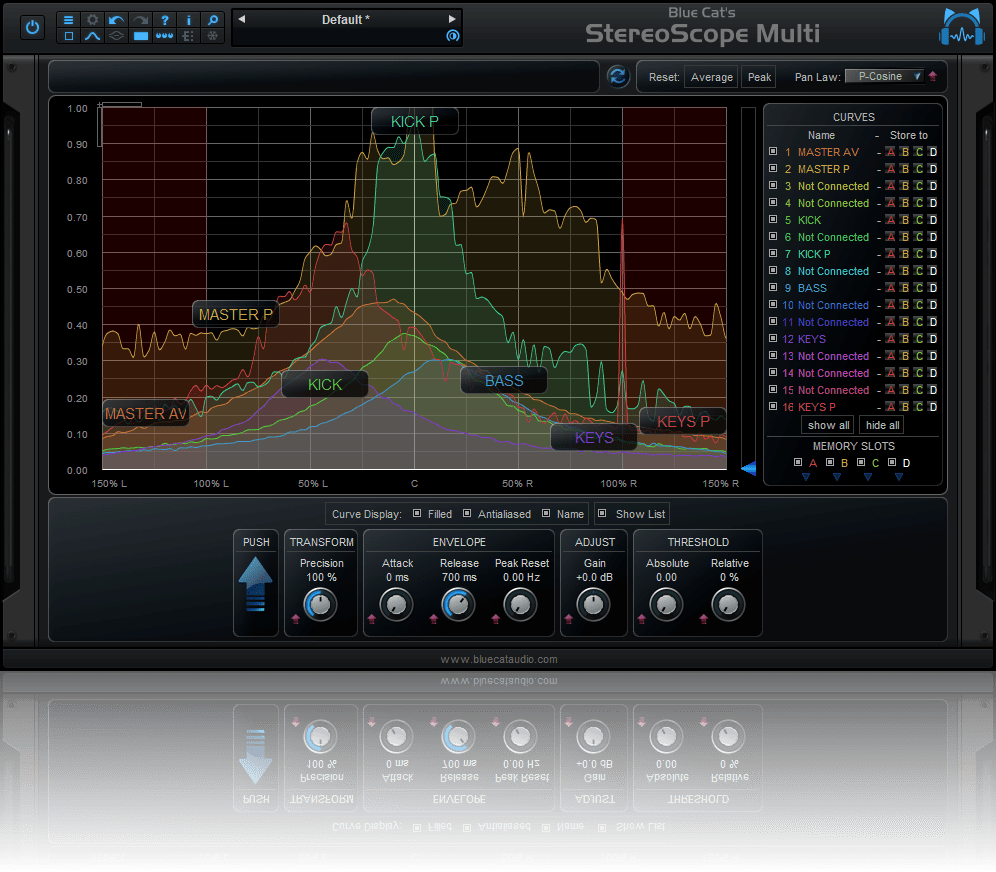Image resolution: width=996 pixels, height=872 pixels.
Task: Click the Release knob in Envelope
Action: [458, 604]
